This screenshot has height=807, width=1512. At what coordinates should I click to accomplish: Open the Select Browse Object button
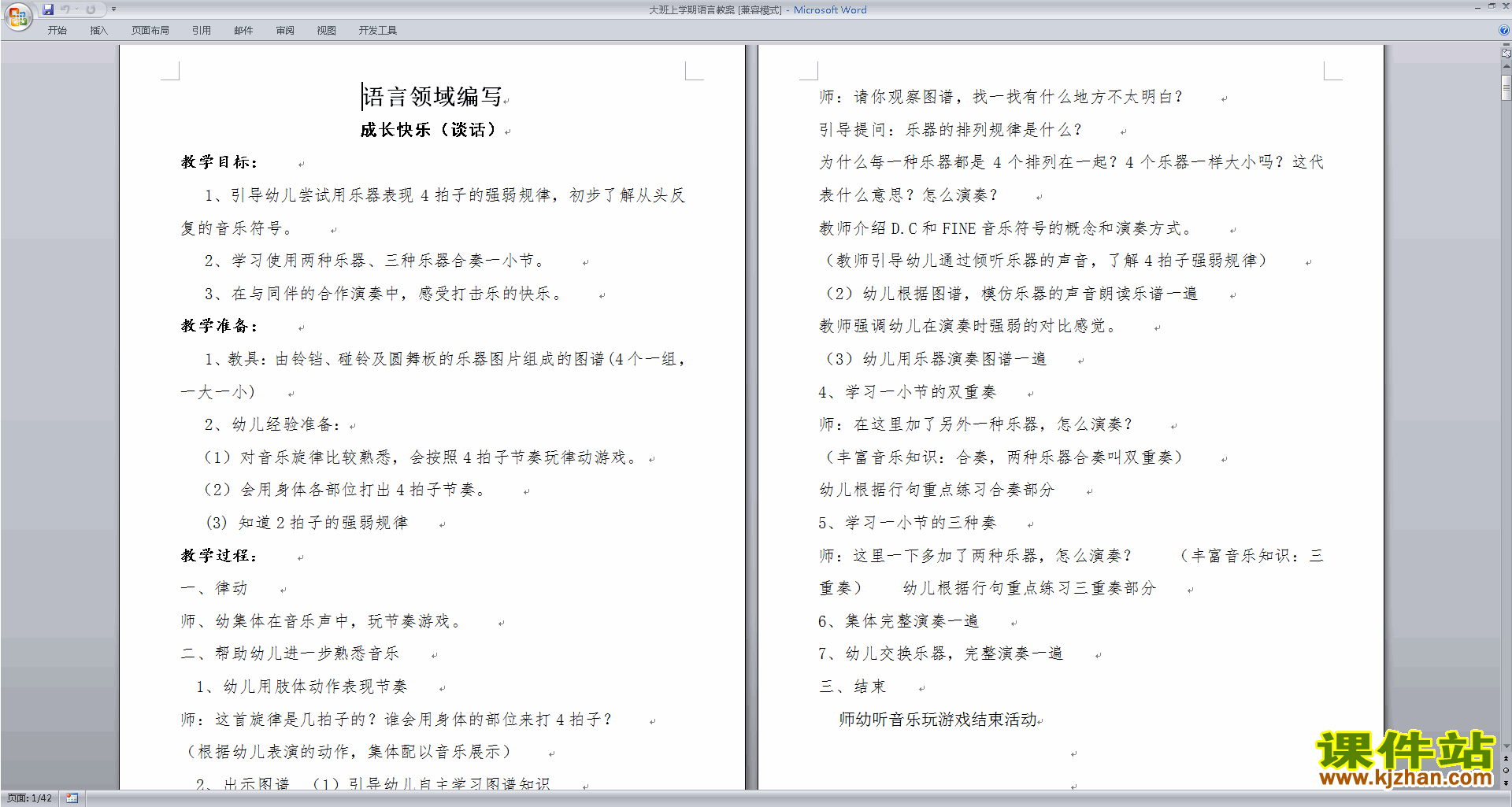pyautogui.click(x=1506, y=771)
